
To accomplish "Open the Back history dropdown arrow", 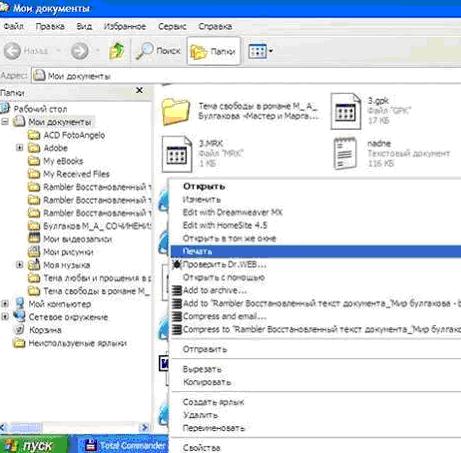I will tap(59, 51).
